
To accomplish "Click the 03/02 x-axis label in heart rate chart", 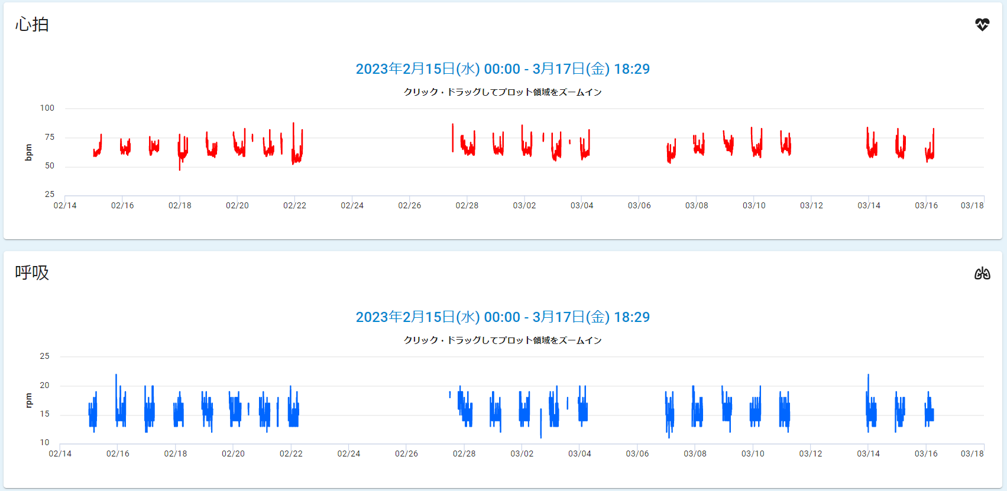I will (524, 205).
